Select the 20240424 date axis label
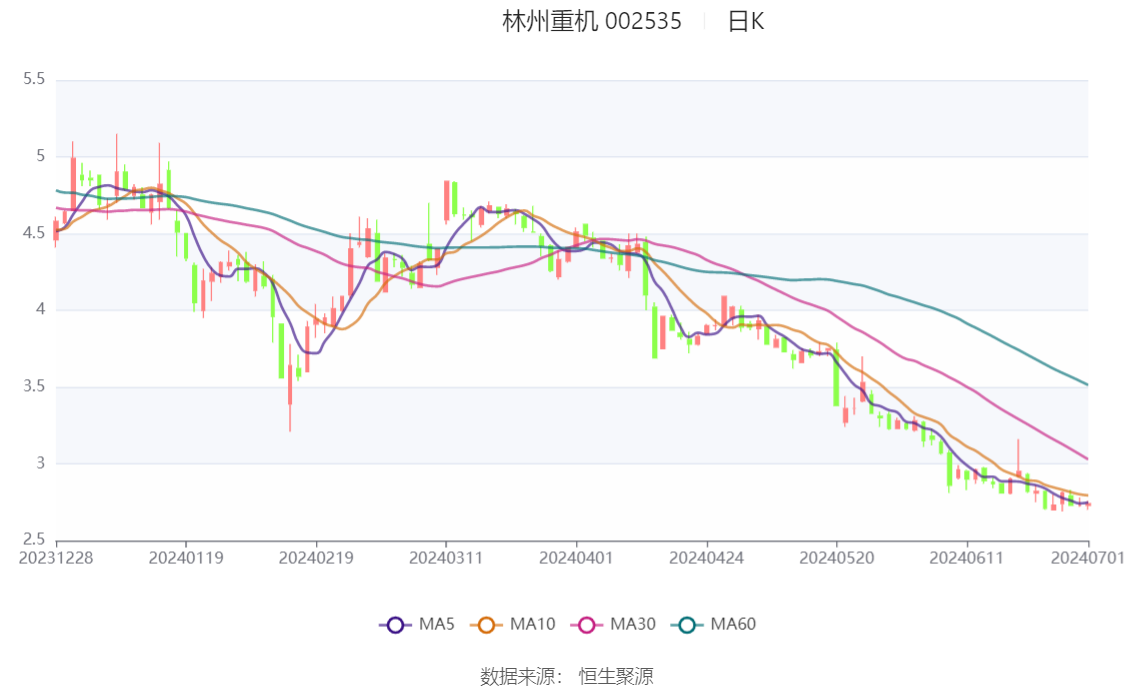1134x689 pixels. 707,558
